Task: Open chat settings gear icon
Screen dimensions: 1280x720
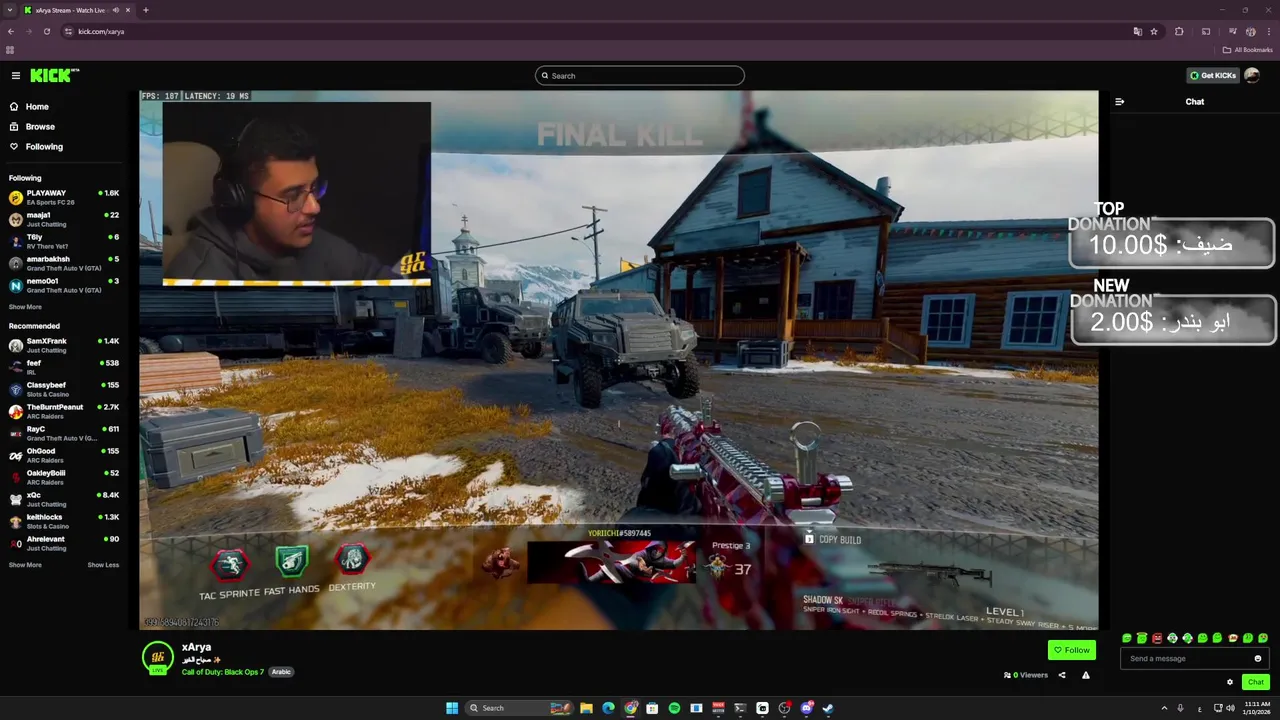Action: (x=1230, y=682)
